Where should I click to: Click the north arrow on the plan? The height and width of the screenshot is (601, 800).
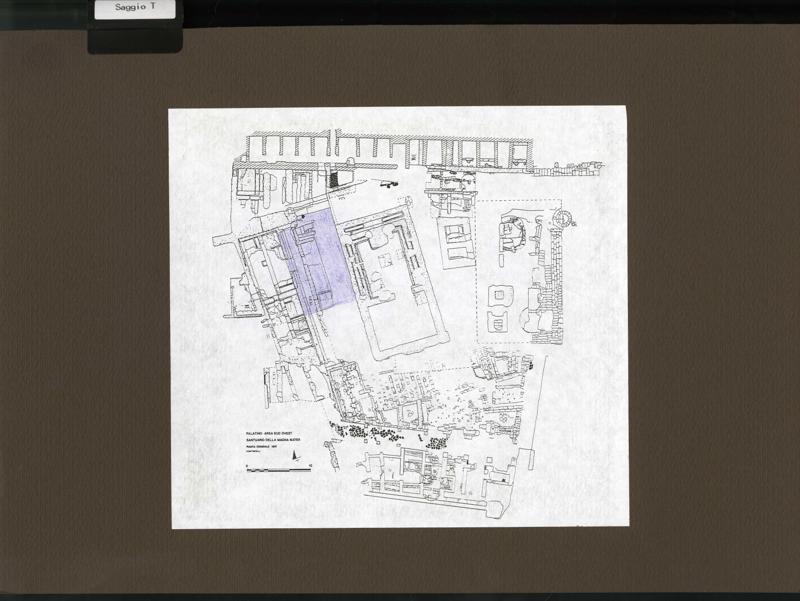point(295,455)
